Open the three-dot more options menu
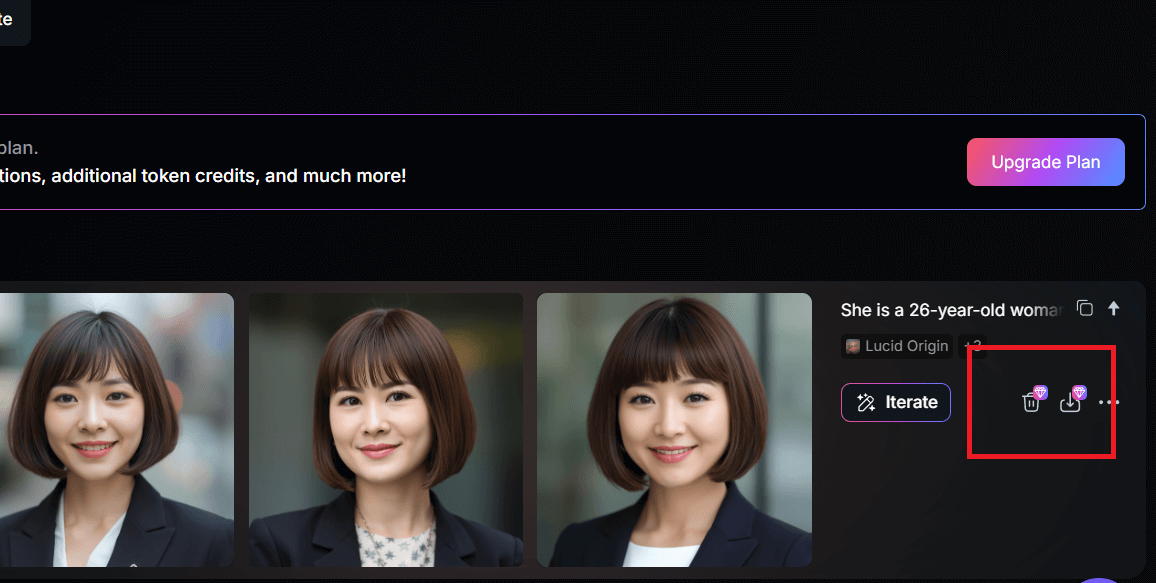Image resolution: width=1156 pixels, height=583 pixels. point(1109,402)
